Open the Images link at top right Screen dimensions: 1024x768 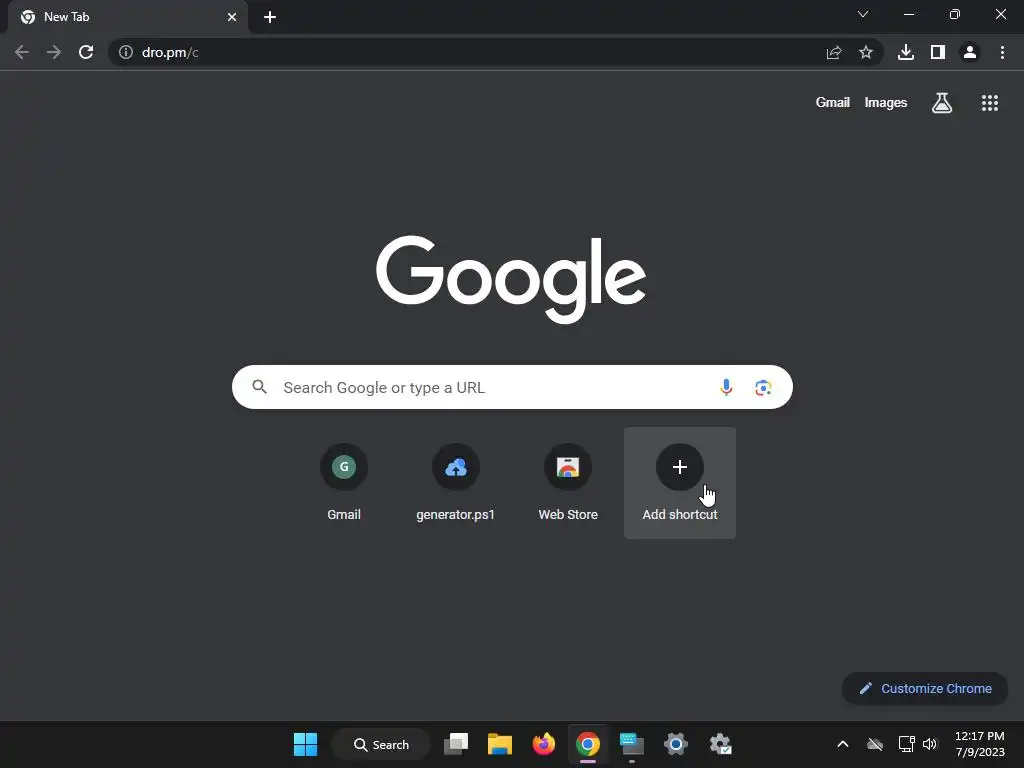click(886, 103)
